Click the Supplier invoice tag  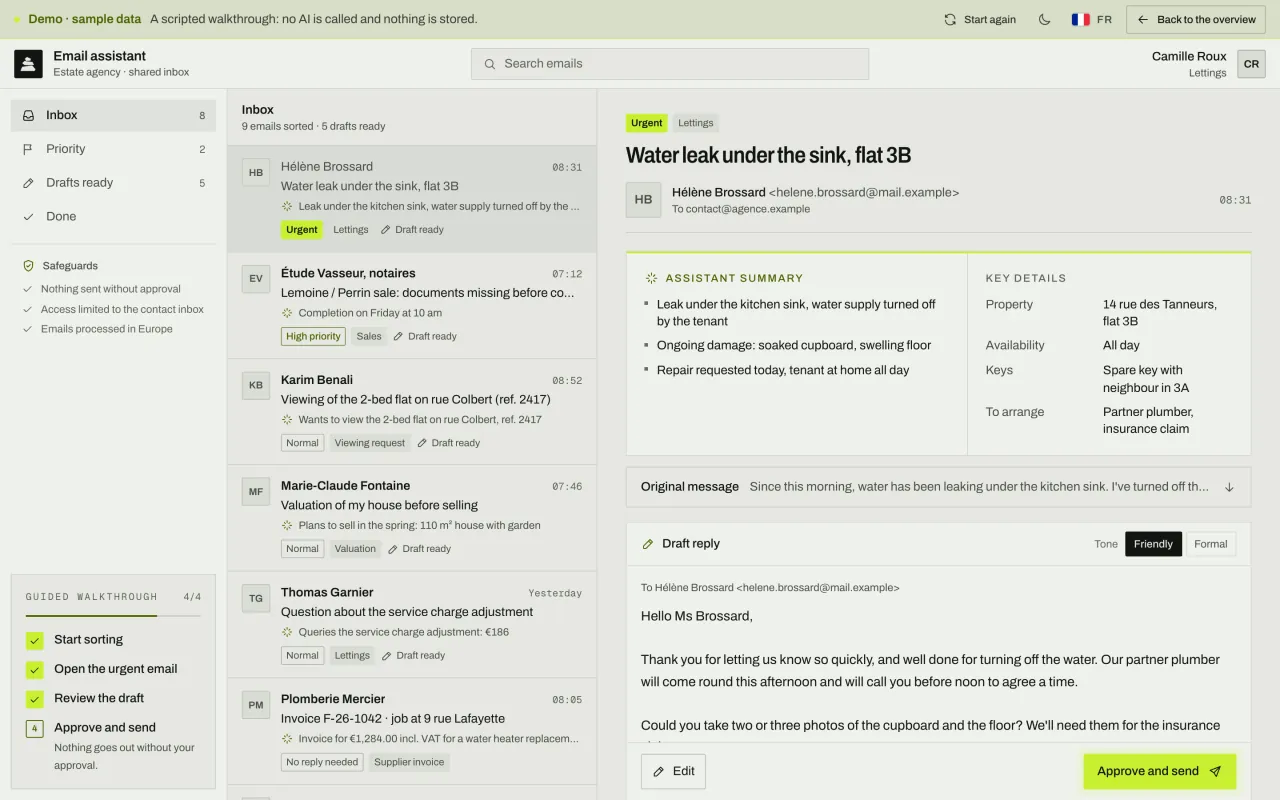pos(409,762)
